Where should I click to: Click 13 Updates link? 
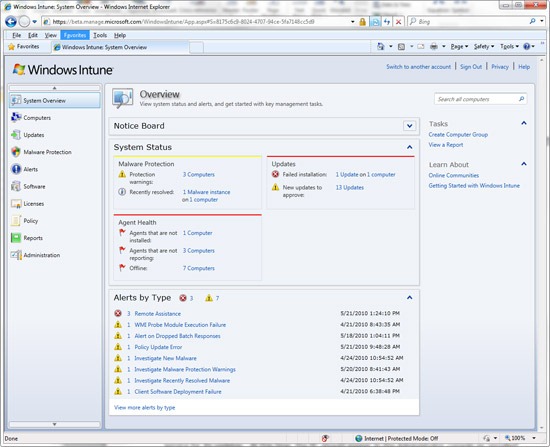(350, 187)
